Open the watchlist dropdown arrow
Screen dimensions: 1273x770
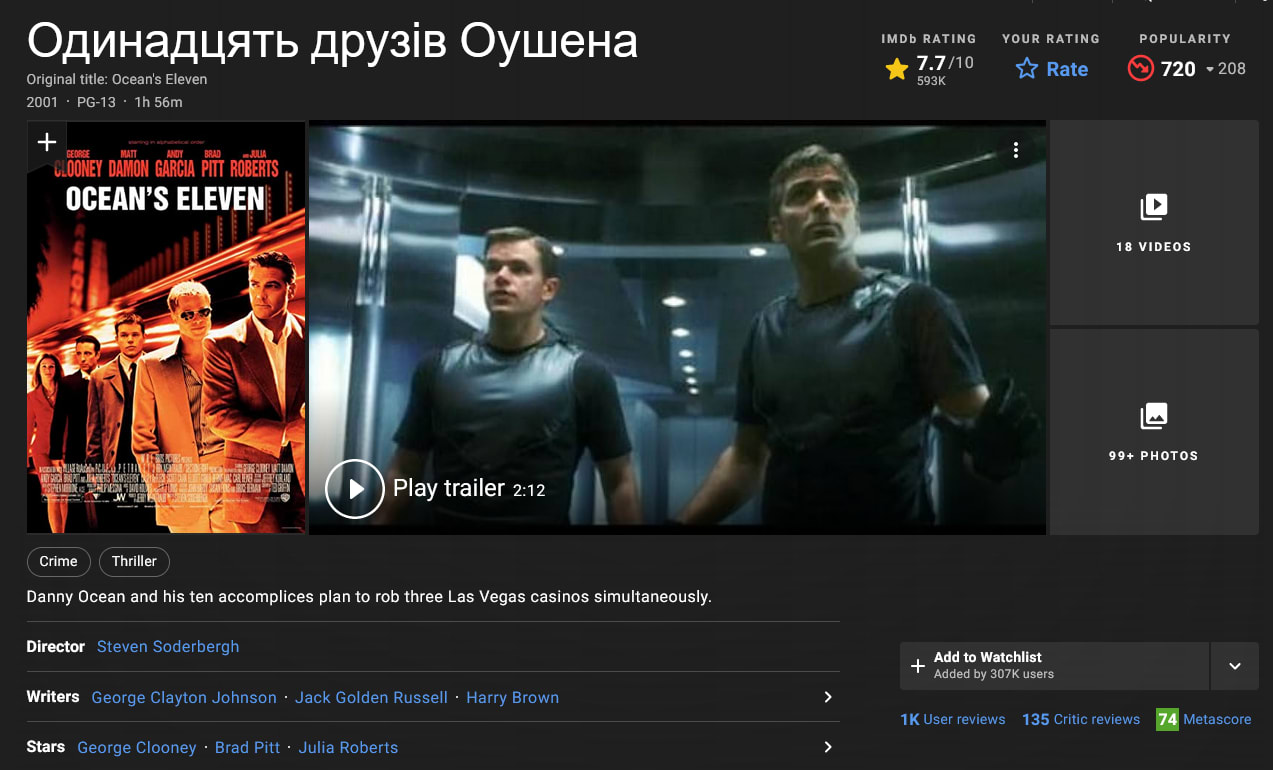point(1235,666)
